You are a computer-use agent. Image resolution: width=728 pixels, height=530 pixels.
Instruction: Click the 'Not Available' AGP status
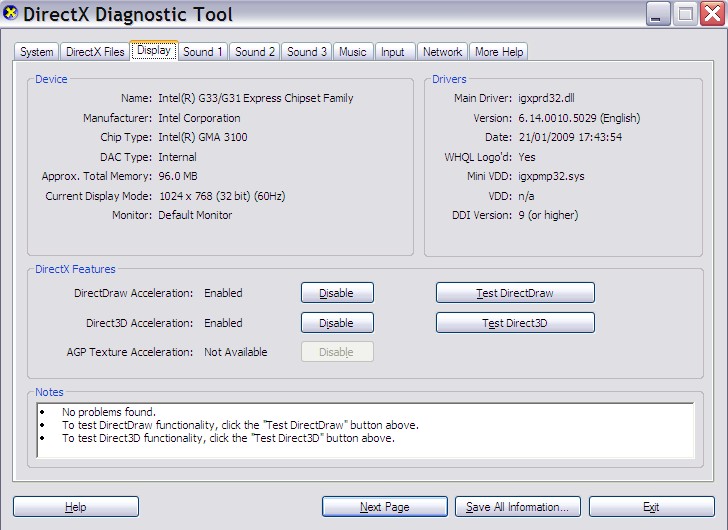pyautogui.click(x=236, y=352)
